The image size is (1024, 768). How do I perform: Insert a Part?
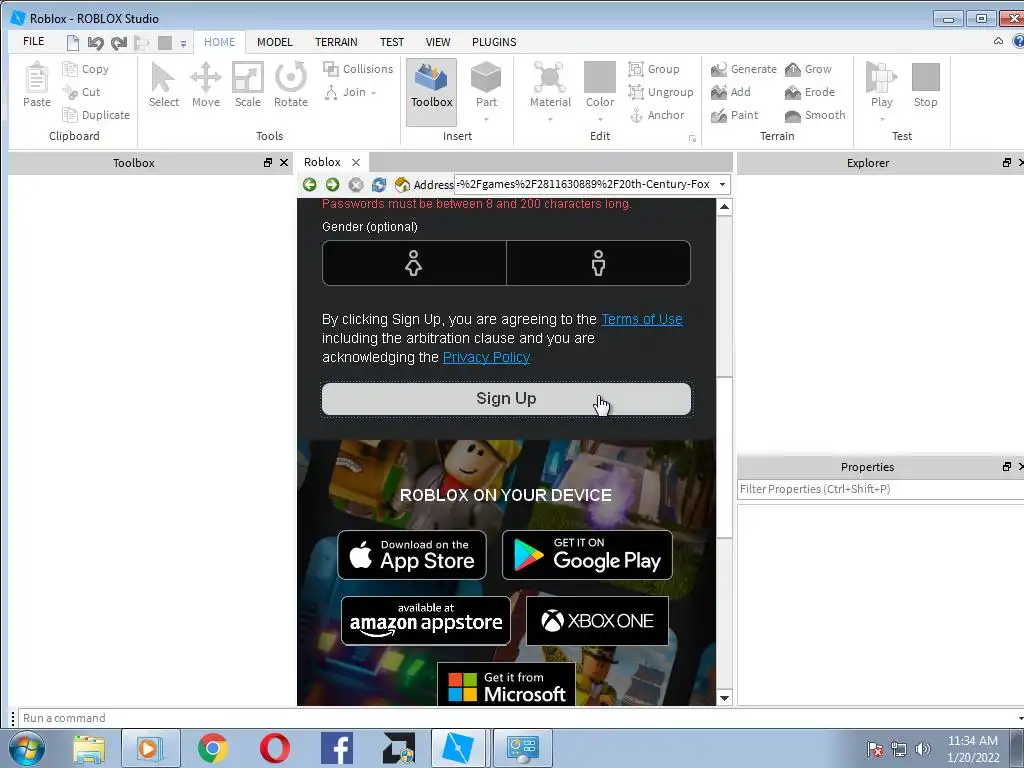click(487, 83)
